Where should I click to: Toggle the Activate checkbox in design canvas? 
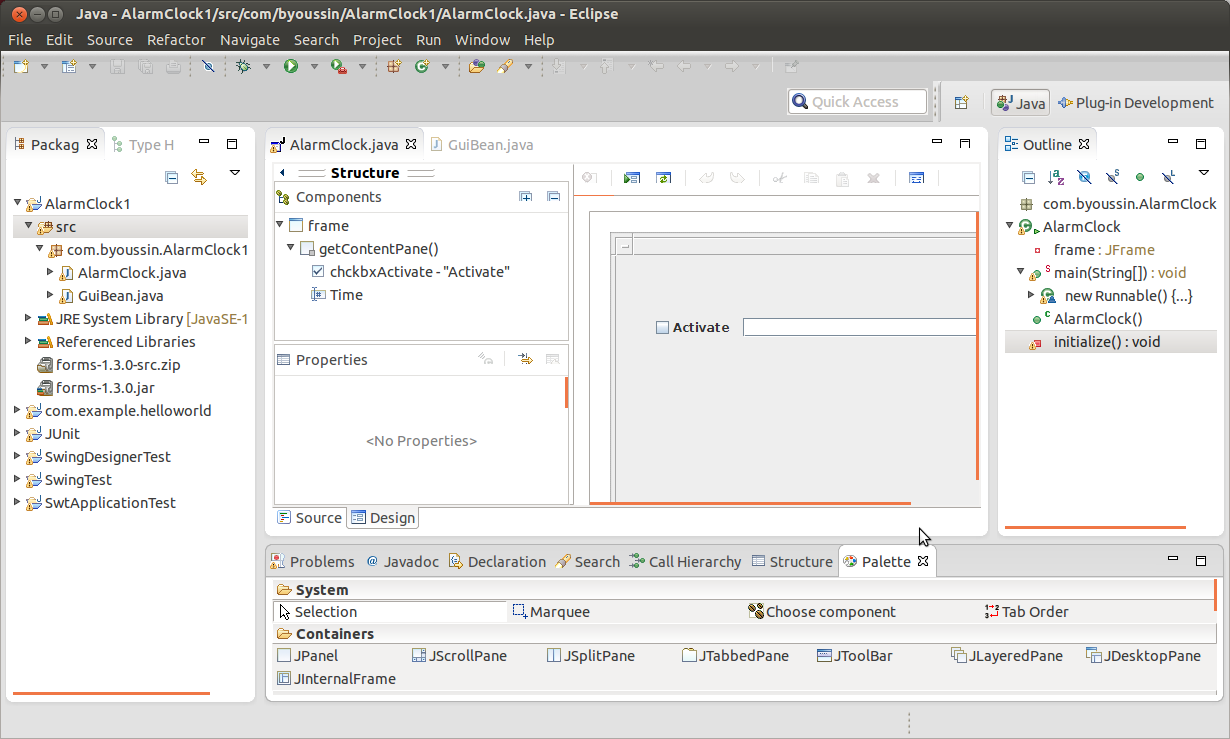[x=662, y=327]
